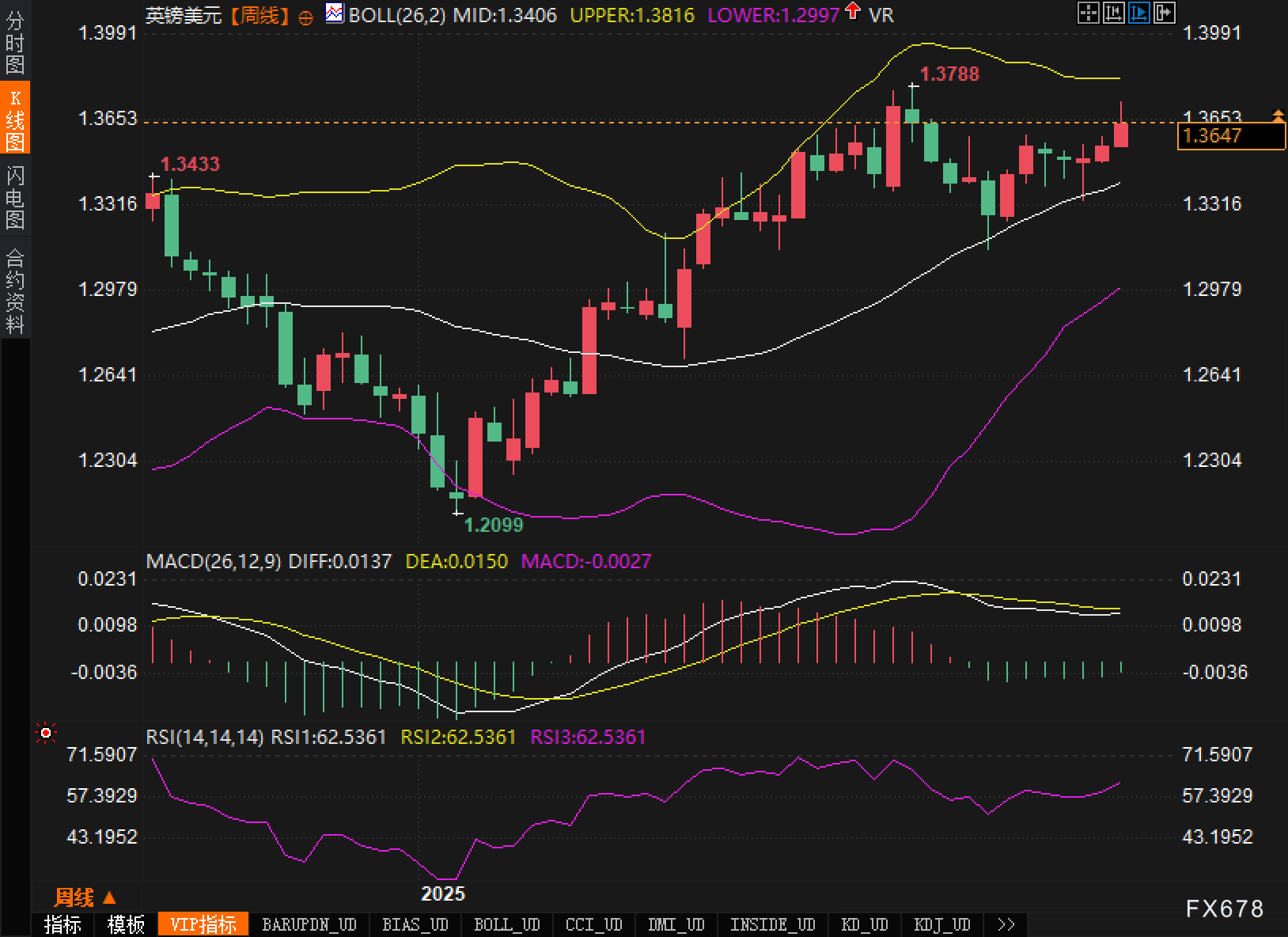Click the 1.3647 current price label

pos(1230,136)
